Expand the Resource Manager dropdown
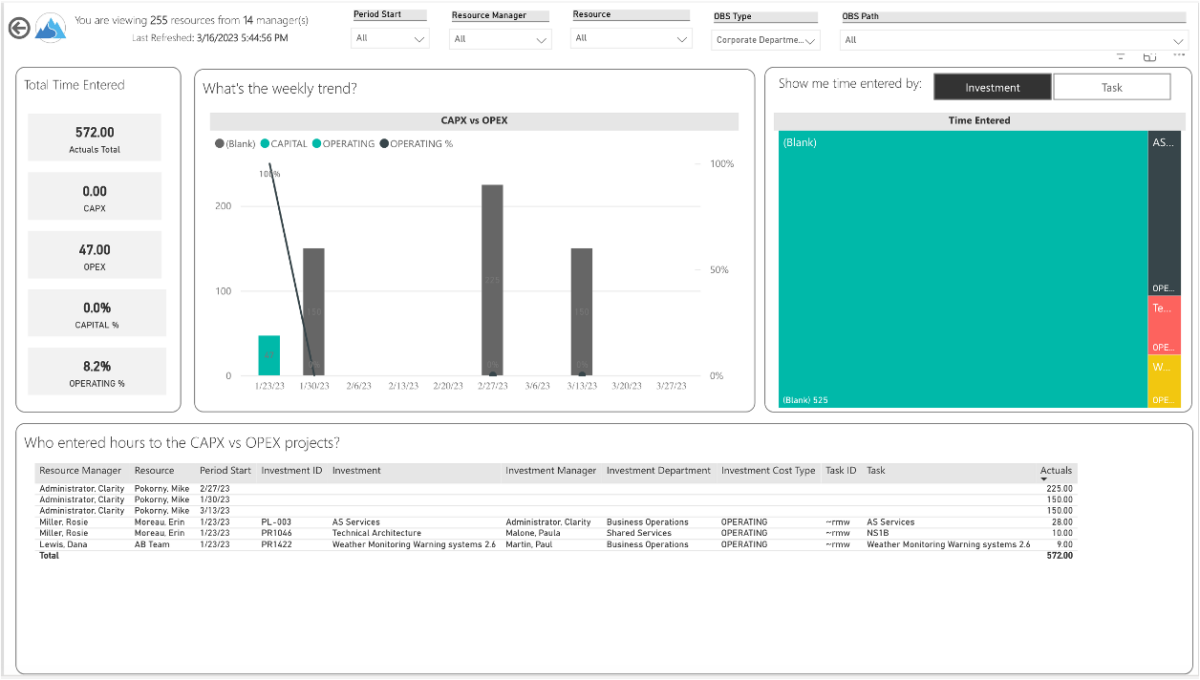 [500, 38]
